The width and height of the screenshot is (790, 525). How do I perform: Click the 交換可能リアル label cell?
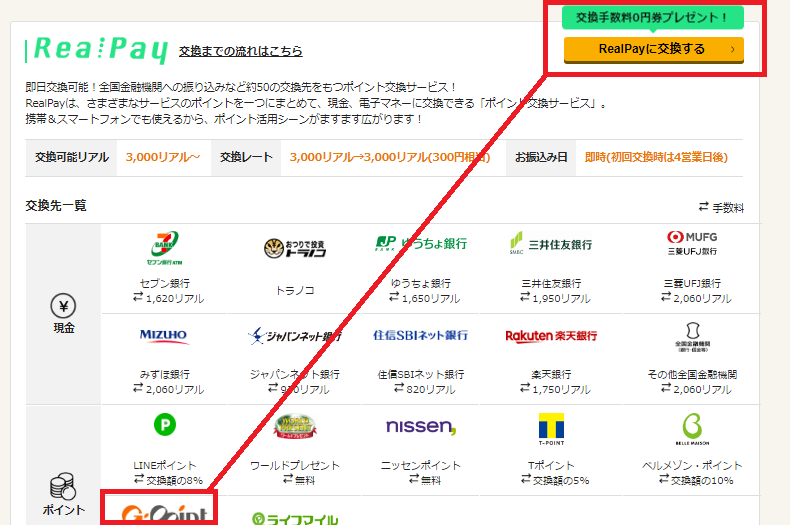(71, 157)
